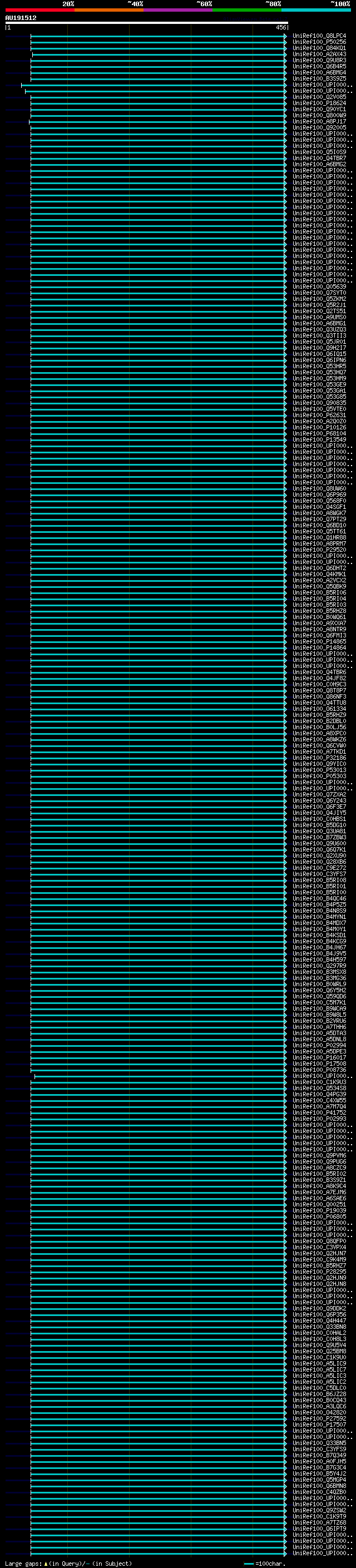356x1568 pixels.
Task: Select the UniRef100_B5RI06 label
Action: (x=319, y=593)
